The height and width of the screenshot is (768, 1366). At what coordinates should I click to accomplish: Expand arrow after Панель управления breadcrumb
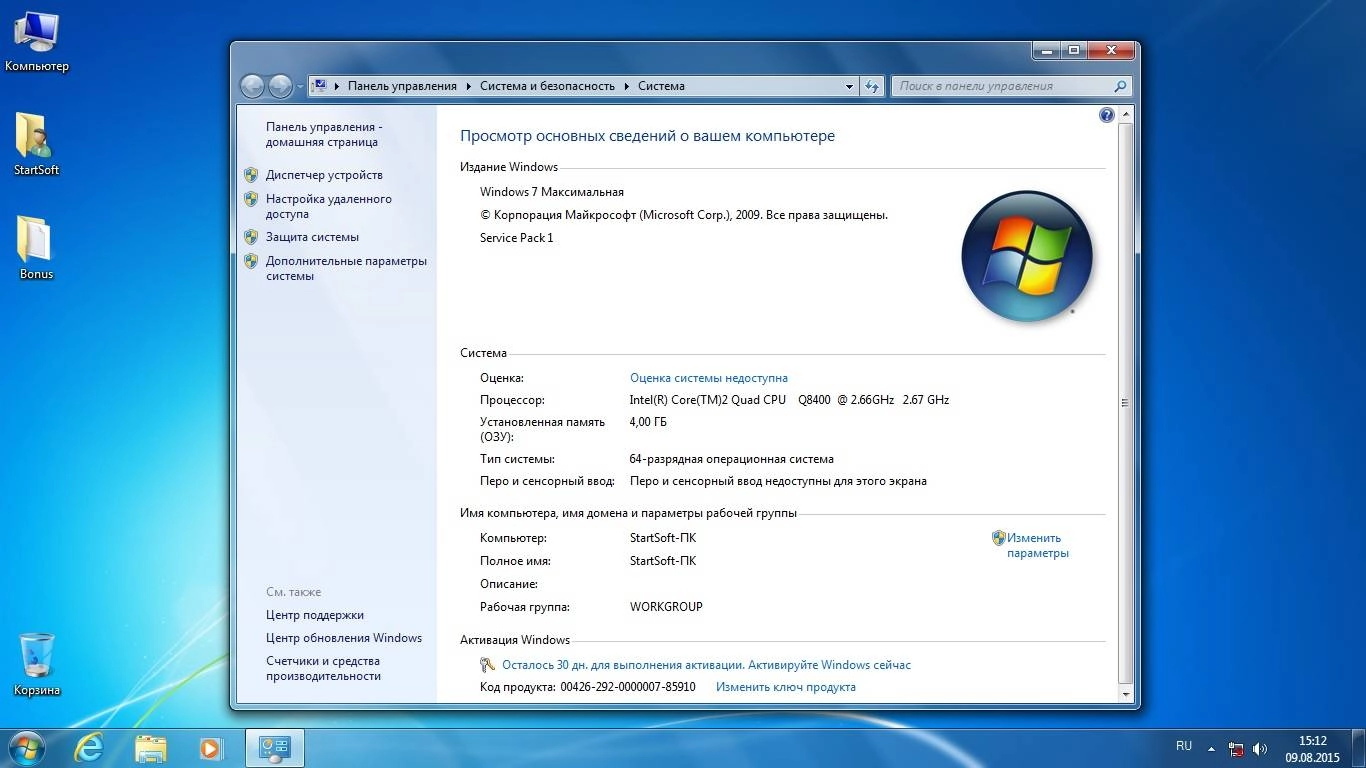468,86
